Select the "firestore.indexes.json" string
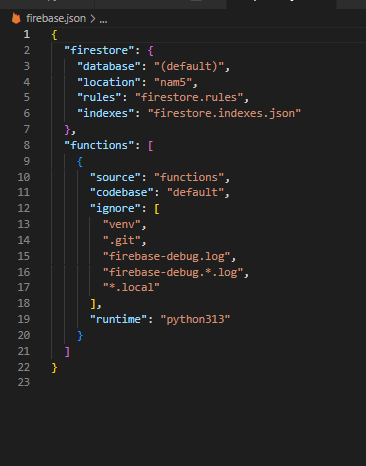 click(x=224, y=113)
